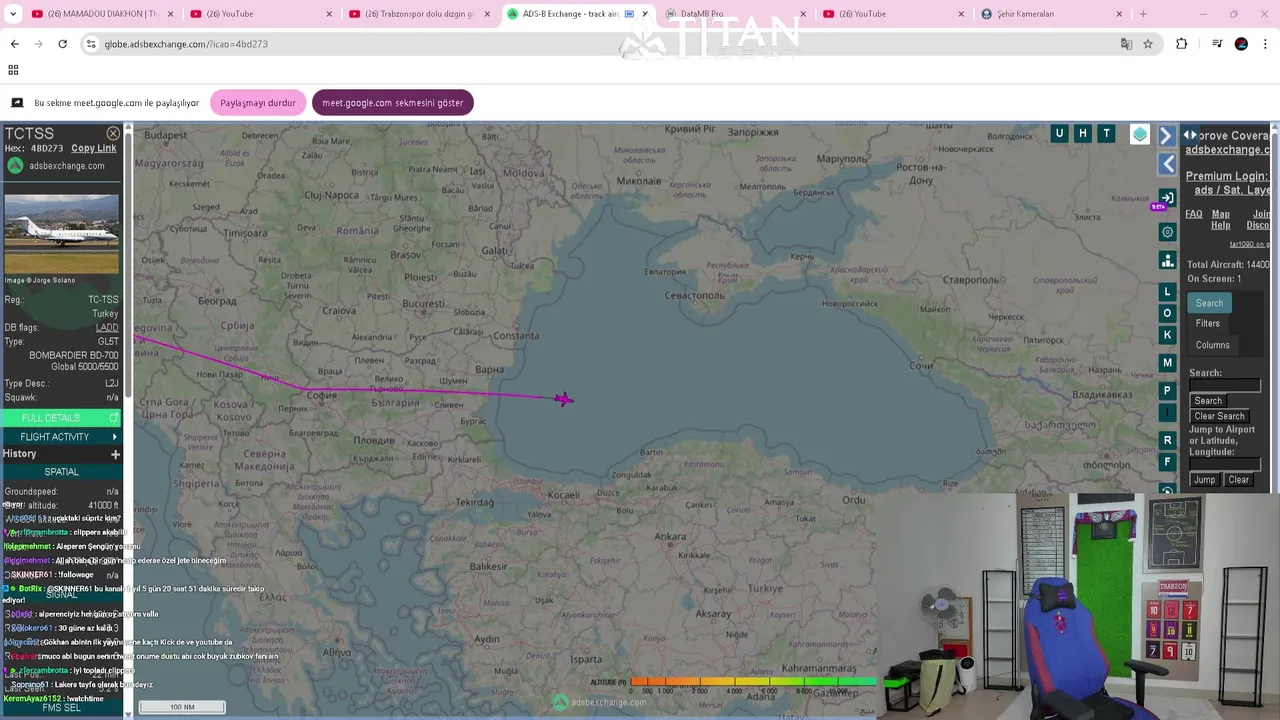This screenshot has height=720, width=1280.
Task: Click the altitude color legend bar
Action: click(x=753, y=682)
